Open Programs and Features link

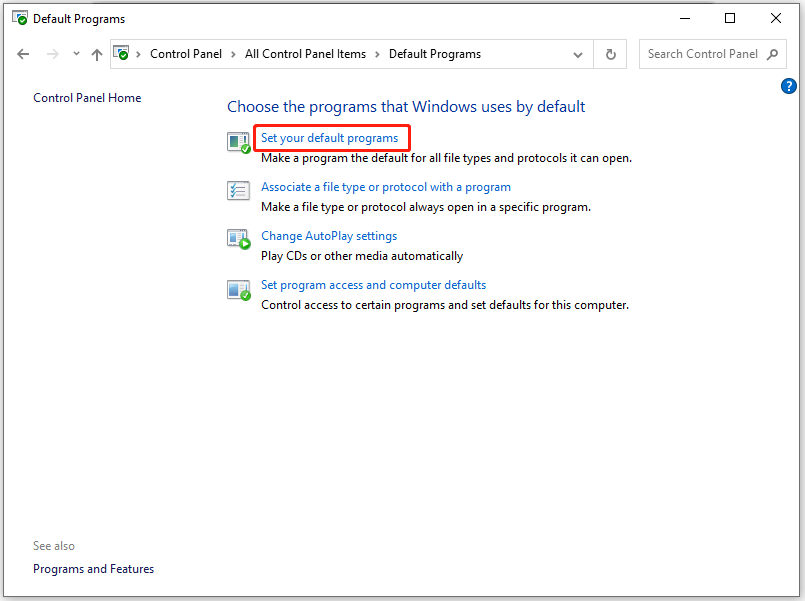[x=93, y=569]
